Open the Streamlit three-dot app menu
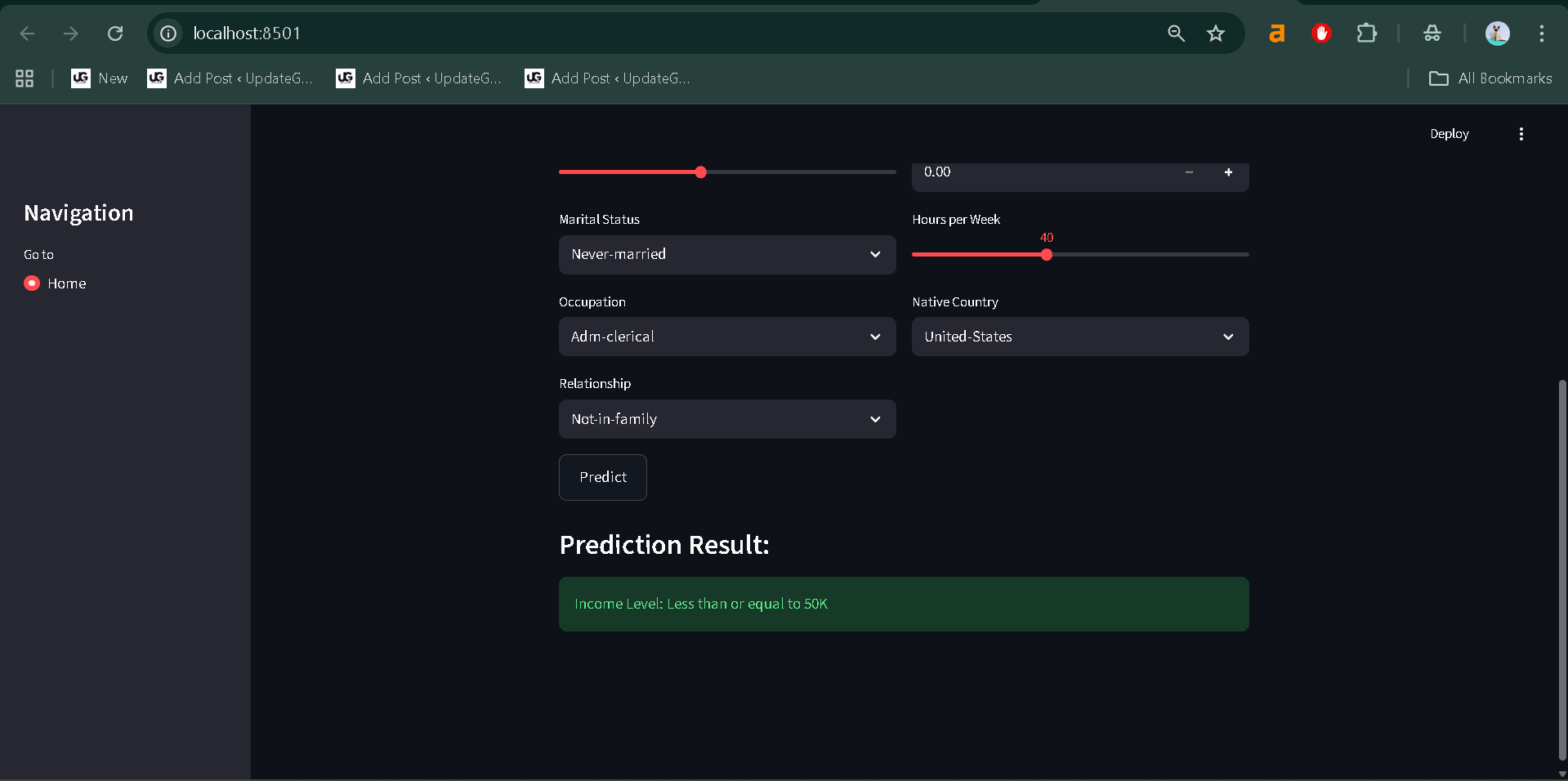Image resolution: width=1568 pixels, height=781 pixels. pyautogui.click(x=1521, y=134)
